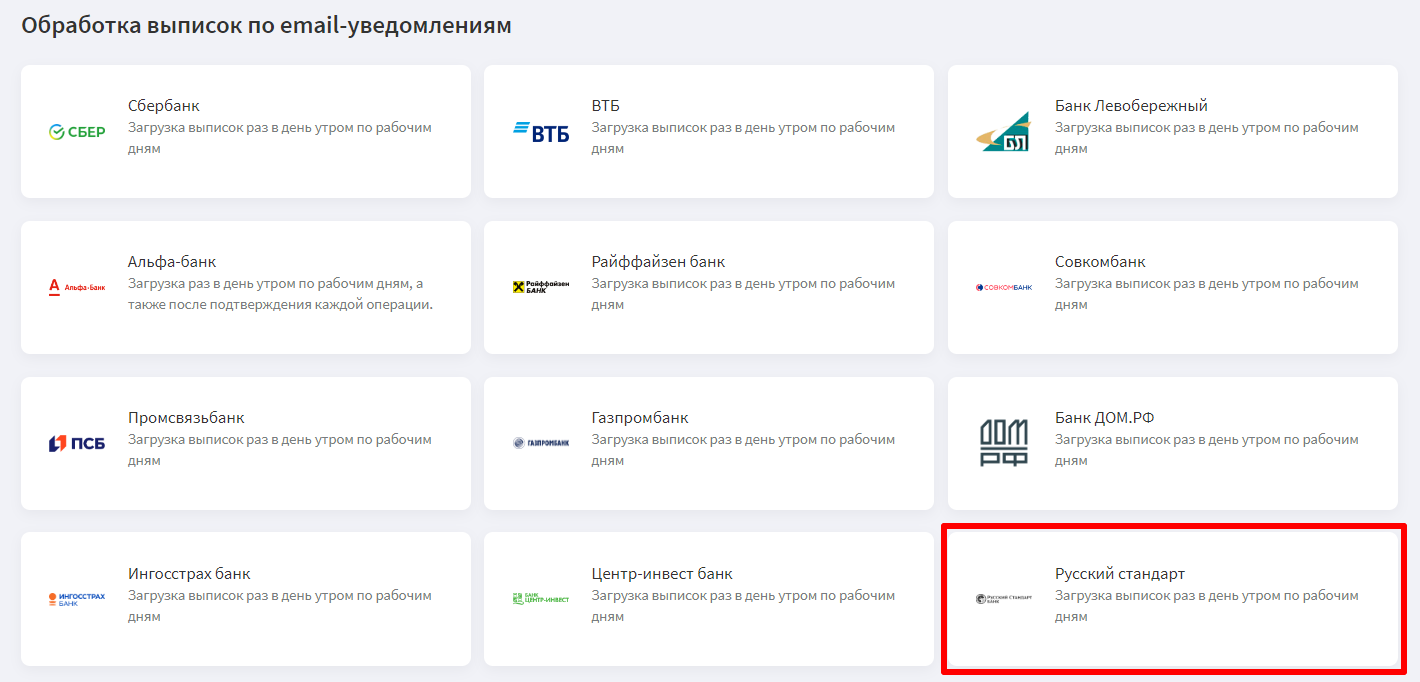Select the Банк ДОМ.РФ title

pyautogui.click(x=1105, y=418)
